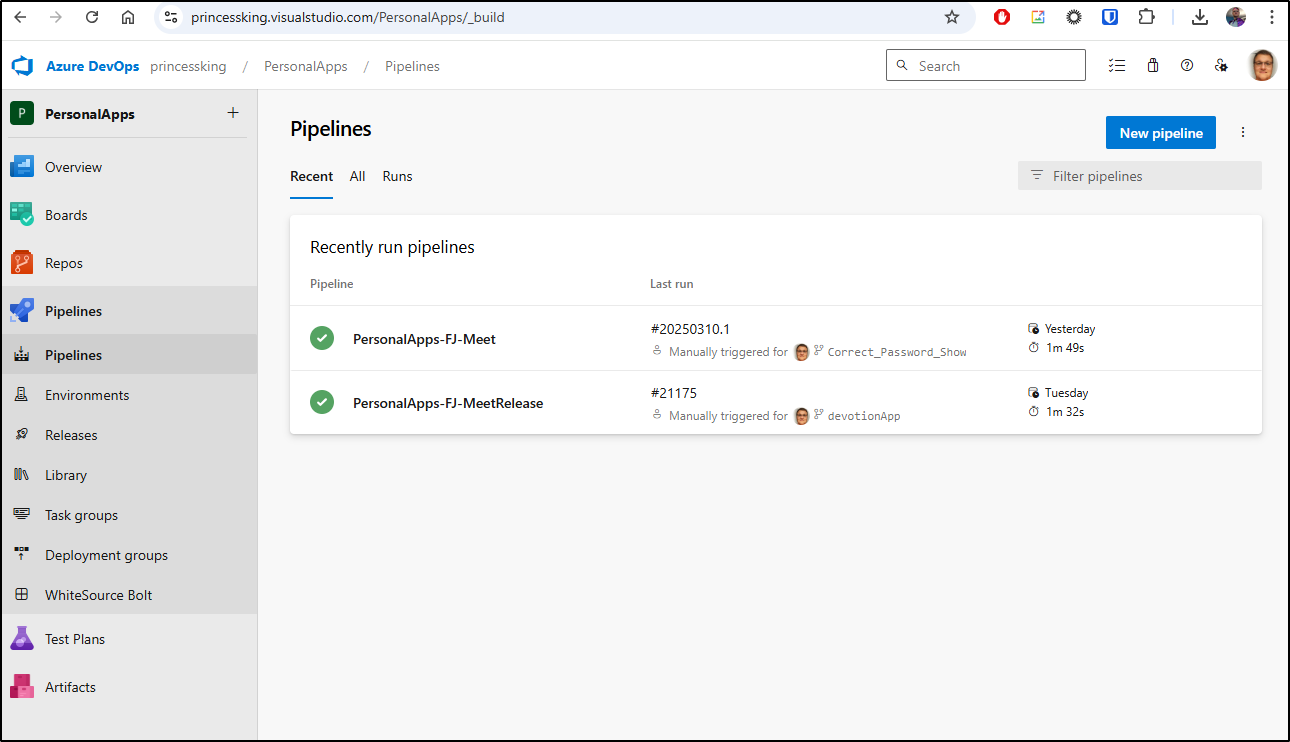Click princessking breadcrumb link

coord(188,66)
